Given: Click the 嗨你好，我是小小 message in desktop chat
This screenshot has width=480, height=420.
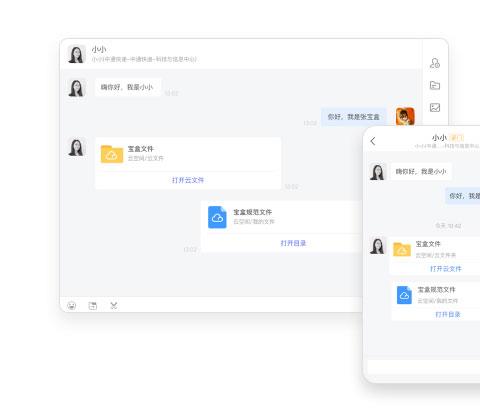Looking at the screenshot, I should point(128,87).
